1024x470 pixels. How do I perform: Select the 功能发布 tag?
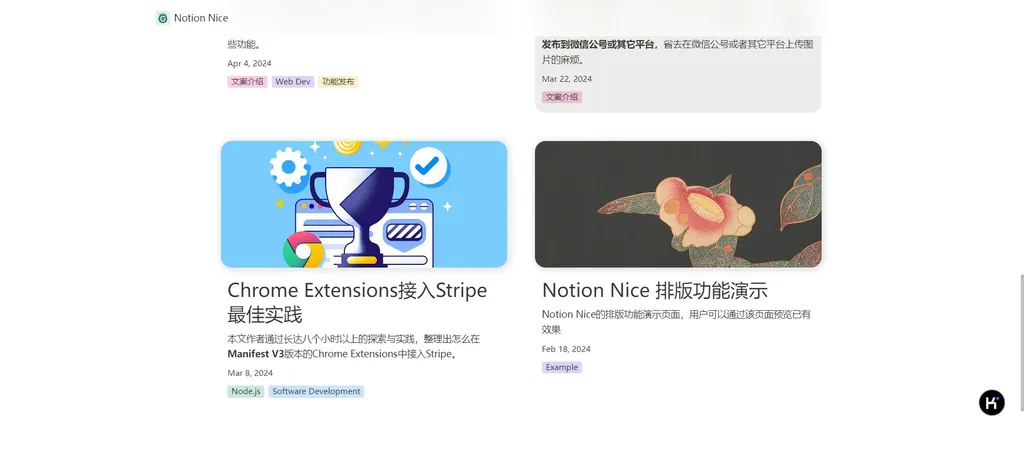(x=338, y=82)
